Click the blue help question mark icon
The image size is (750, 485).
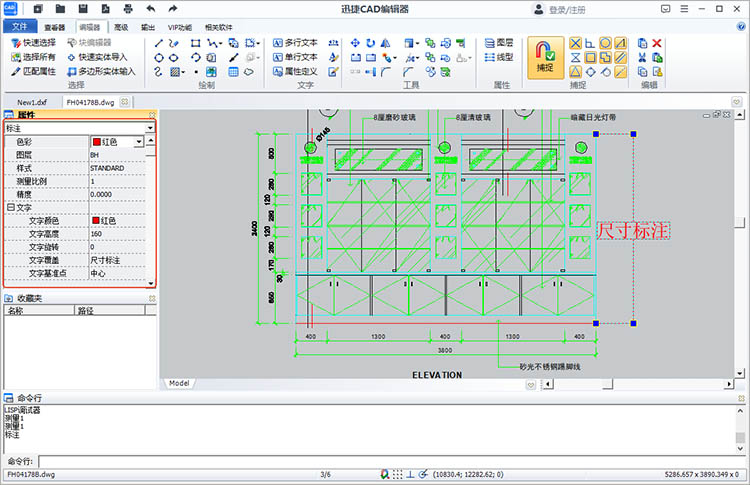(x=741, y=27)
